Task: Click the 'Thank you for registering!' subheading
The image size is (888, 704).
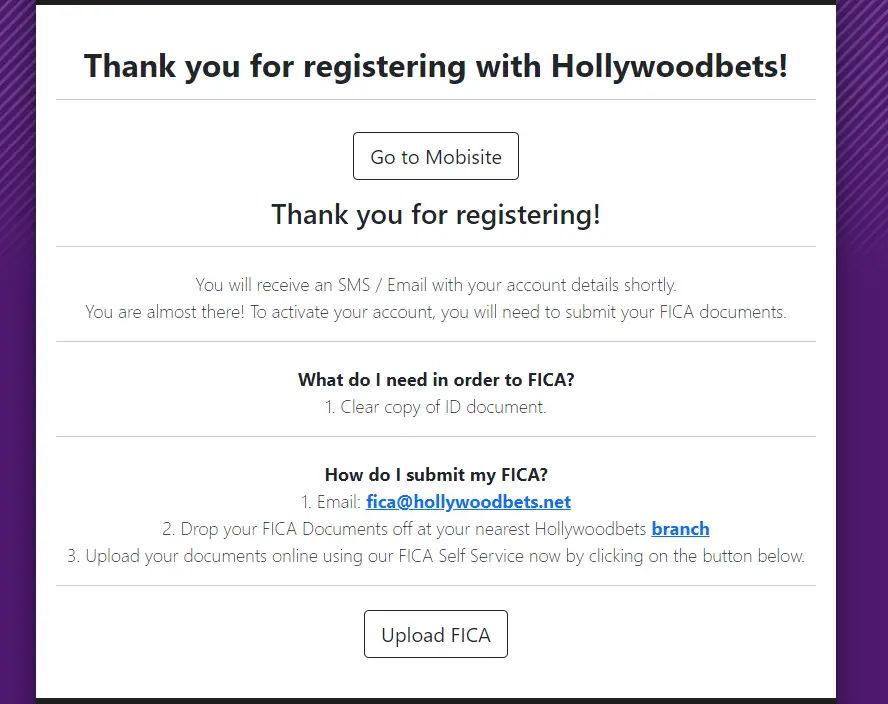Action: pos(436,215)
